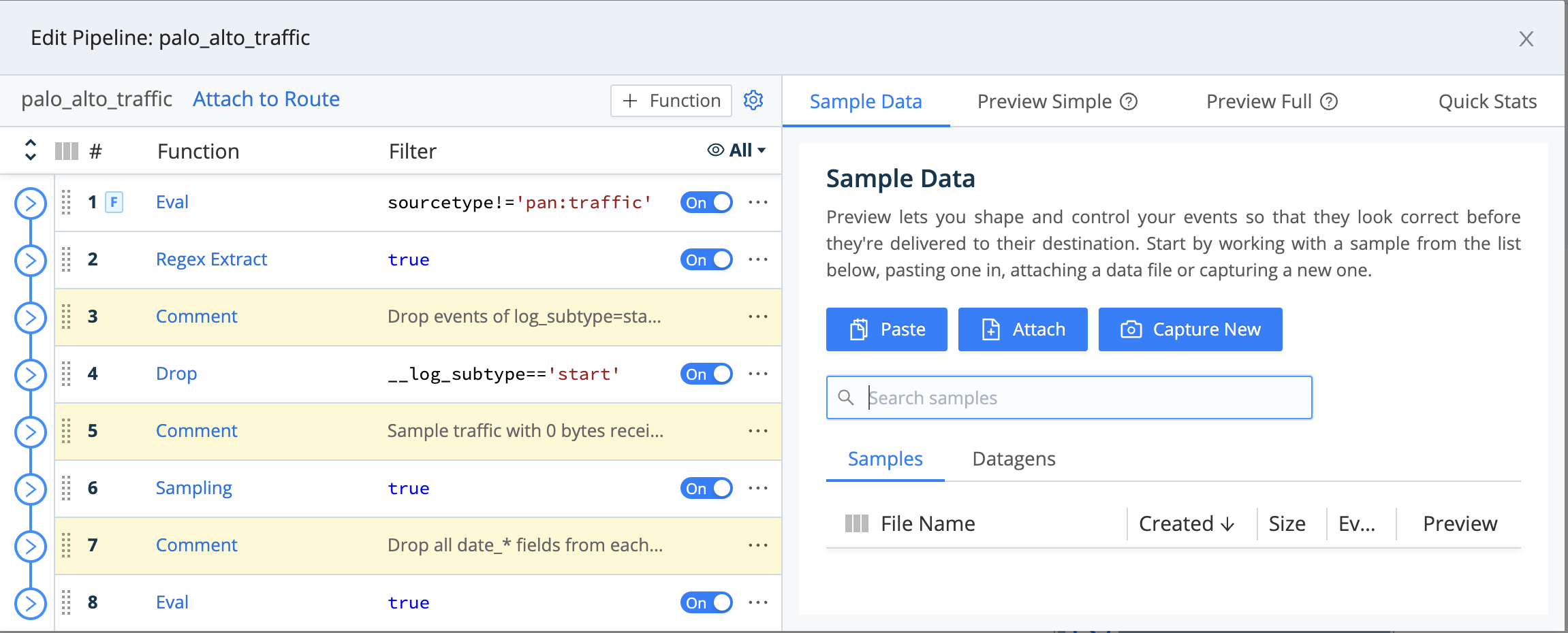Screen dimensions: 1568x633
Task: Click the expand-collapse arrows icon above function list
Action: pyautogui.click(x=30, y=150)
